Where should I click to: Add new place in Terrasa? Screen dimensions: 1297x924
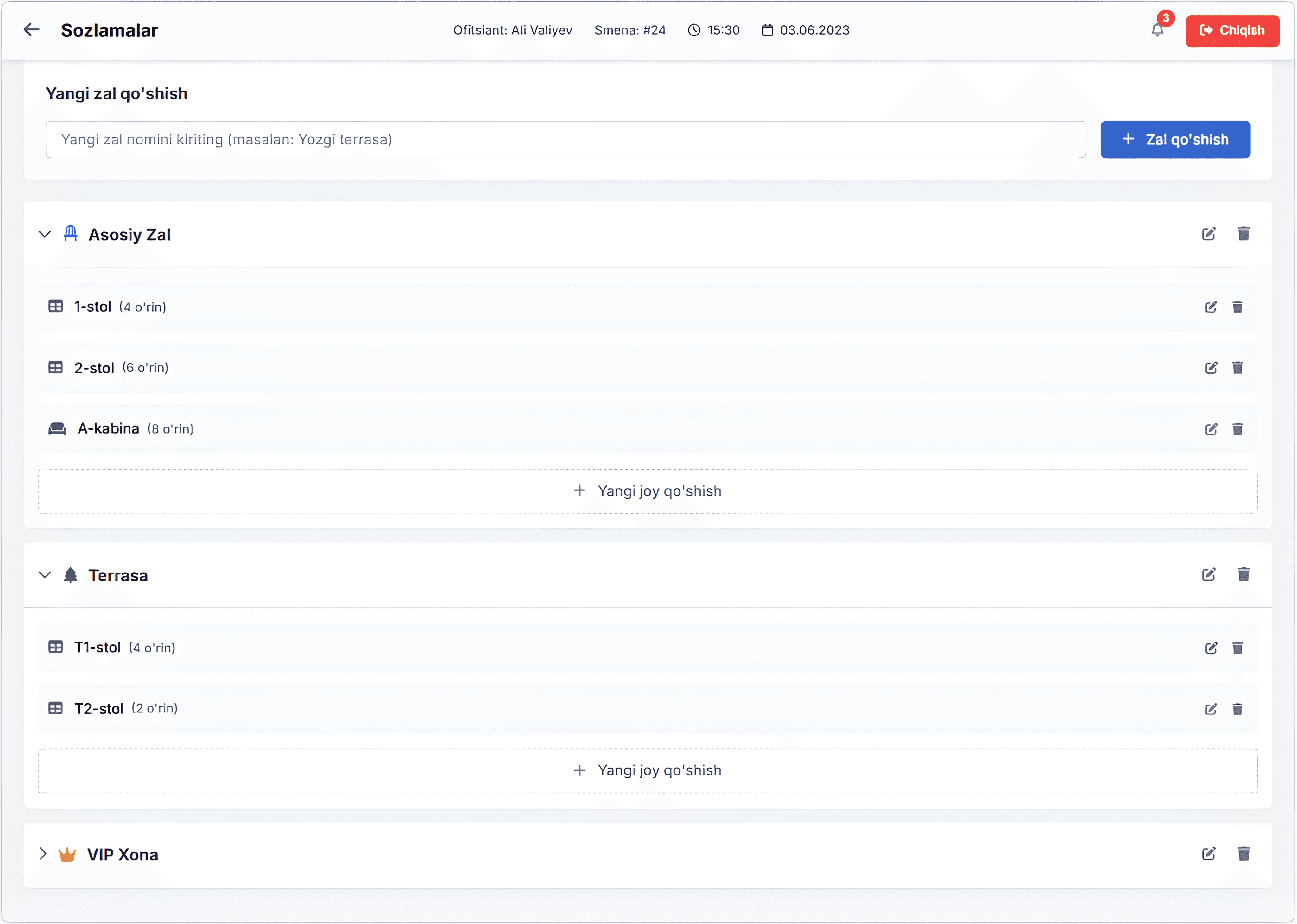(x=647, y=771)
